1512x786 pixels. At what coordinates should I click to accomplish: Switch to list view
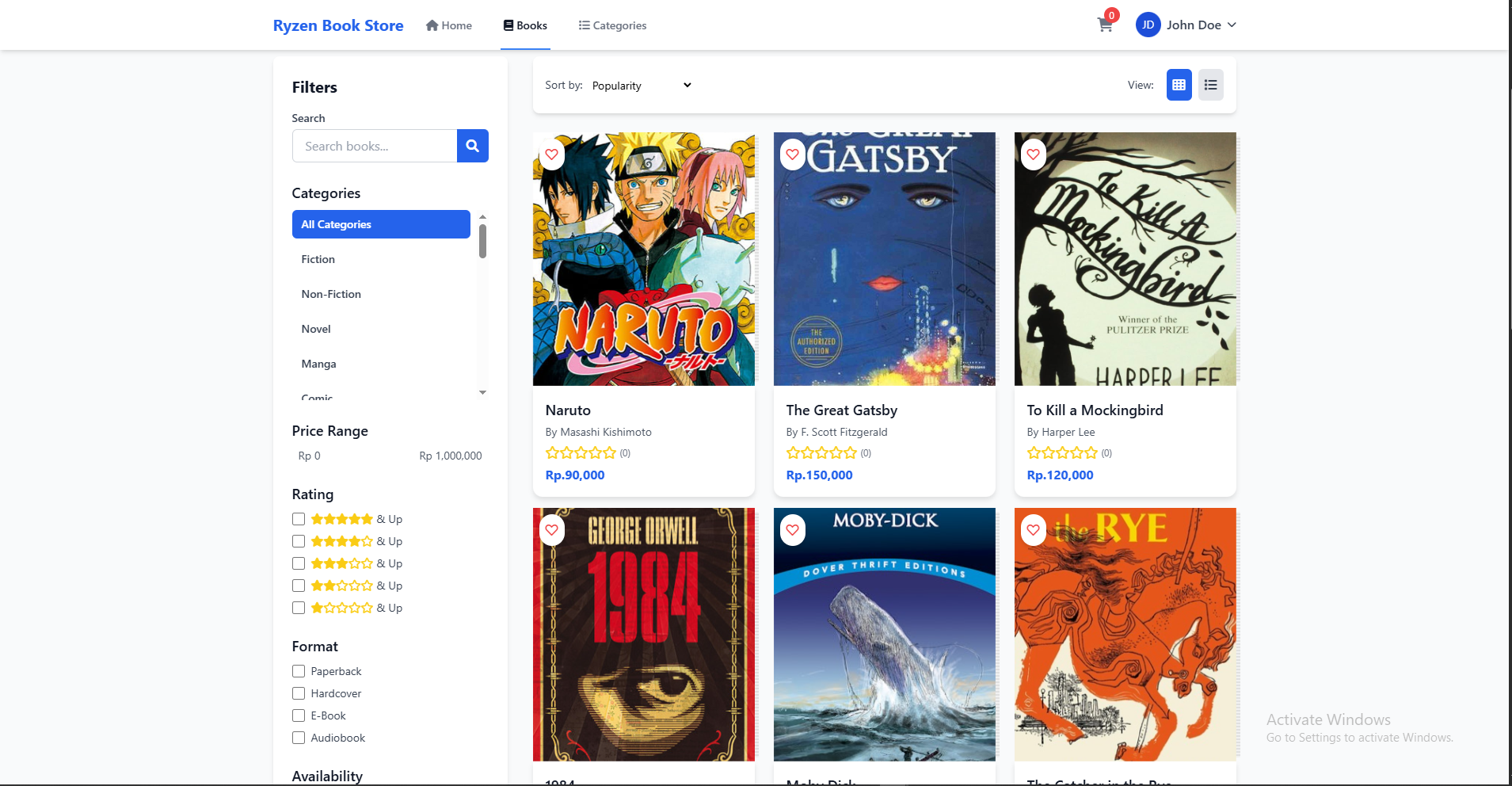point(1210,85)
